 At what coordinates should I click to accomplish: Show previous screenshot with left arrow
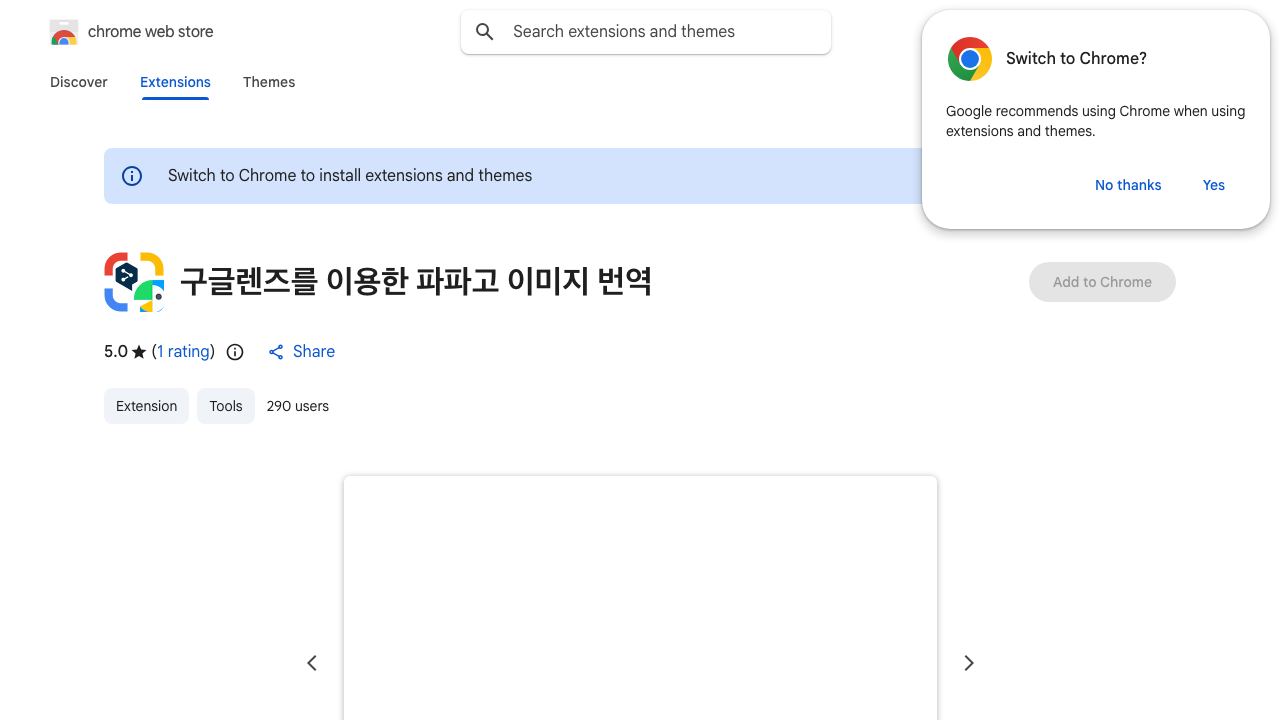pos(312,663)
